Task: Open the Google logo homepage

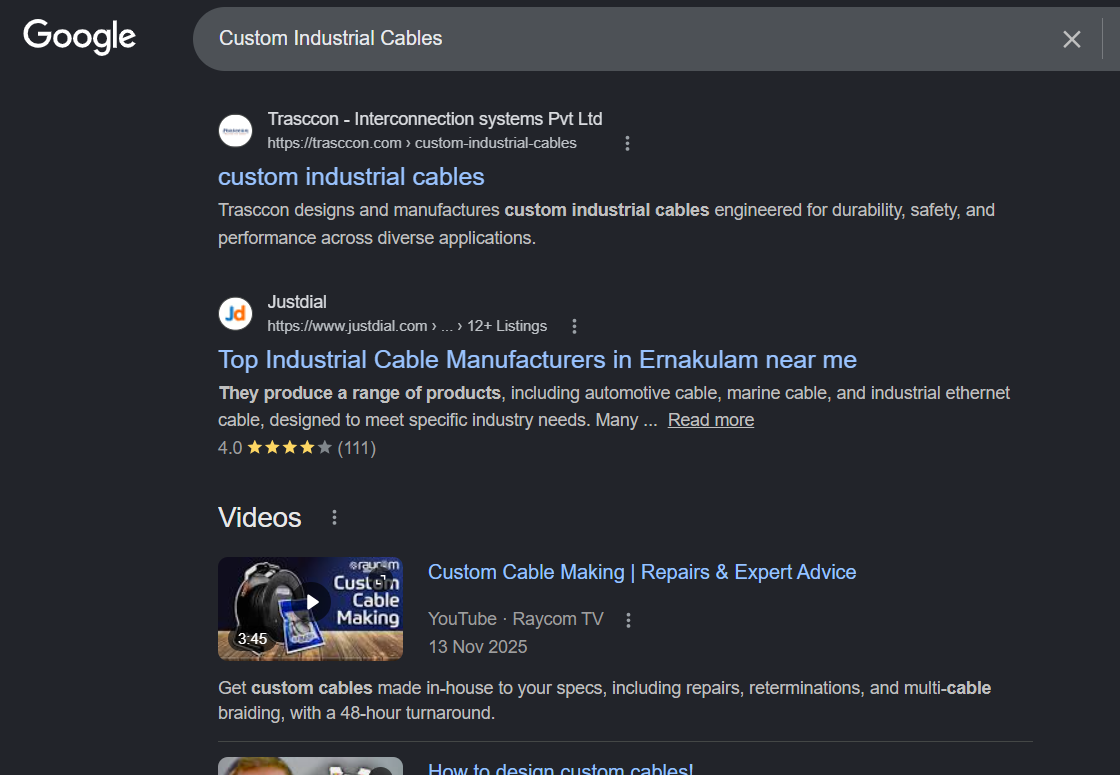Action: [79, 36]
